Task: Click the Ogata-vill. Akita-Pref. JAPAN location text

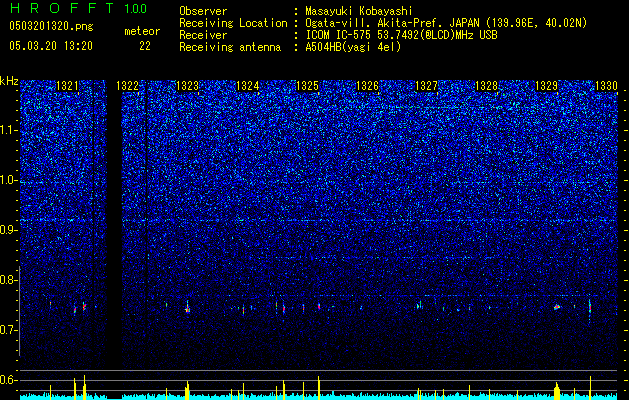Action: coord(445,23)
